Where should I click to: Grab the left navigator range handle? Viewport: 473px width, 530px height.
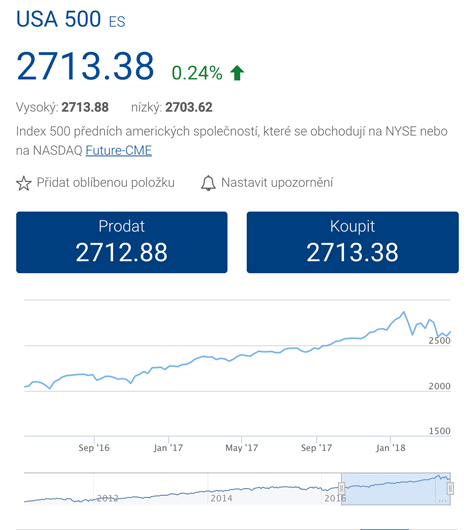pyautogui.click(x=341, y=488)
